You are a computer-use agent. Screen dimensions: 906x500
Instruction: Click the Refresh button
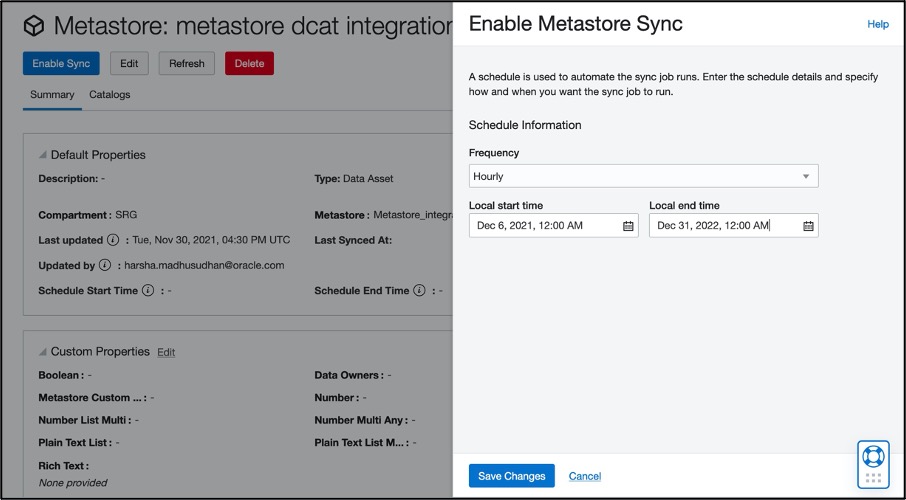click(187, 64)
